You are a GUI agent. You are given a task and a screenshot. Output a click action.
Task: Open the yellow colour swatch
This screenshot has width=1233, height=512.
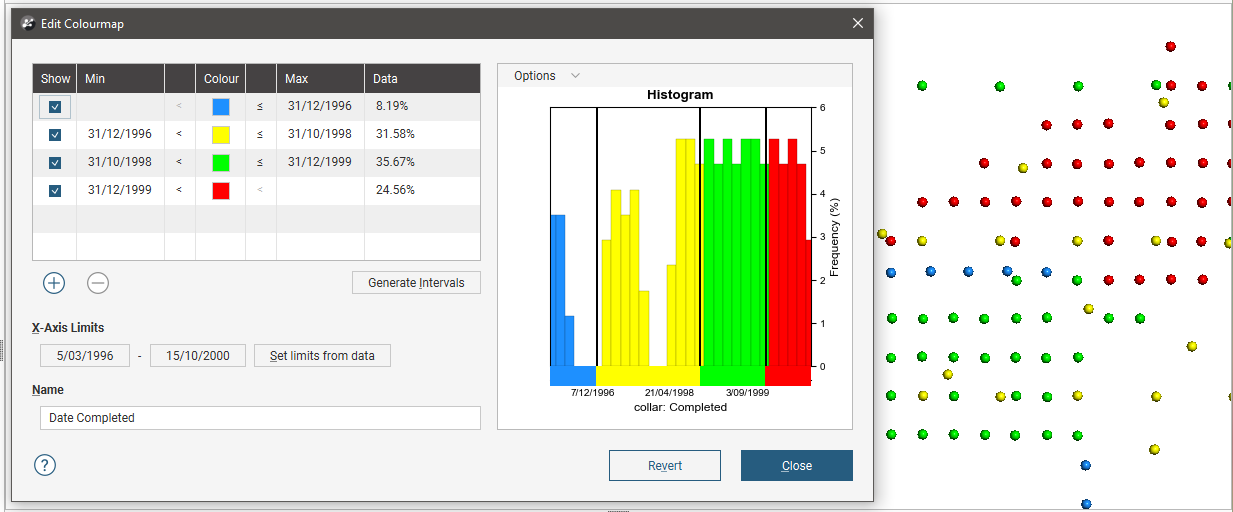click(x=221, y=134)
